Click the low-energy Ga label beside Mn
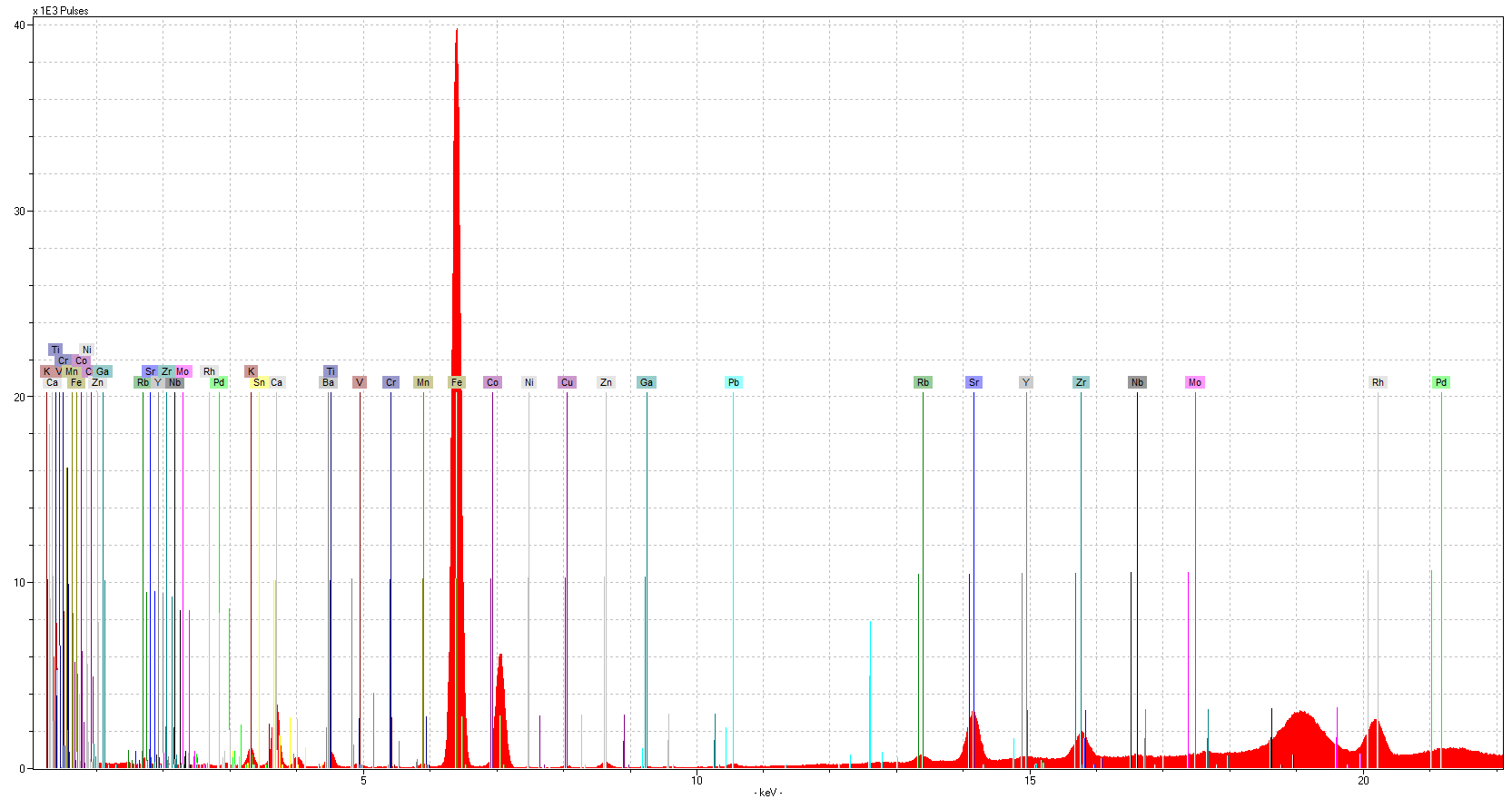The image size is (1512, 799). 103,371
